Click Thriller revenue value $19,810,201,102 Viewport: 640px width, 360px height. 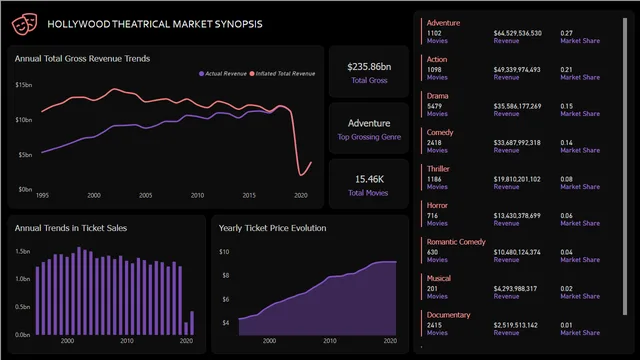pyautogui.click(x=517, y=179)
